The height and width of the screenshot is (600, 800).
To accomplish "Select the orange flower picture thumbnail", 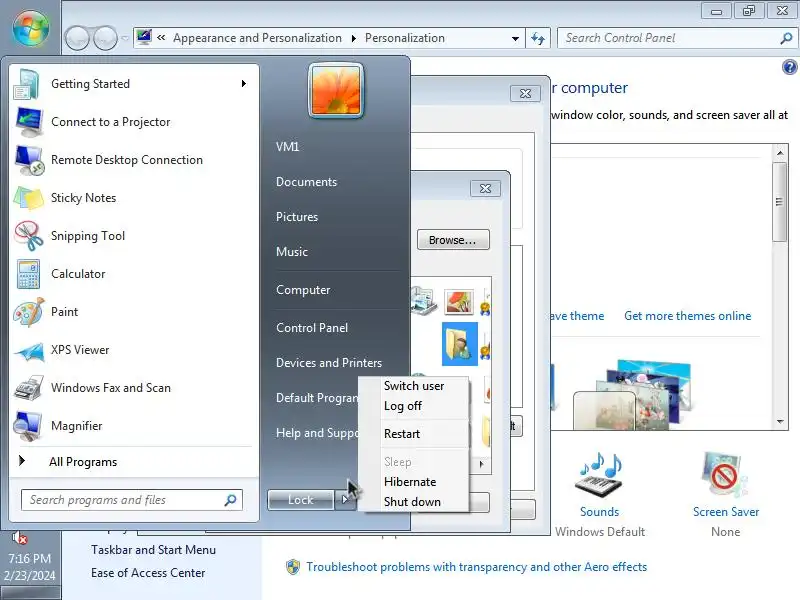I will [x=459, y=301].
